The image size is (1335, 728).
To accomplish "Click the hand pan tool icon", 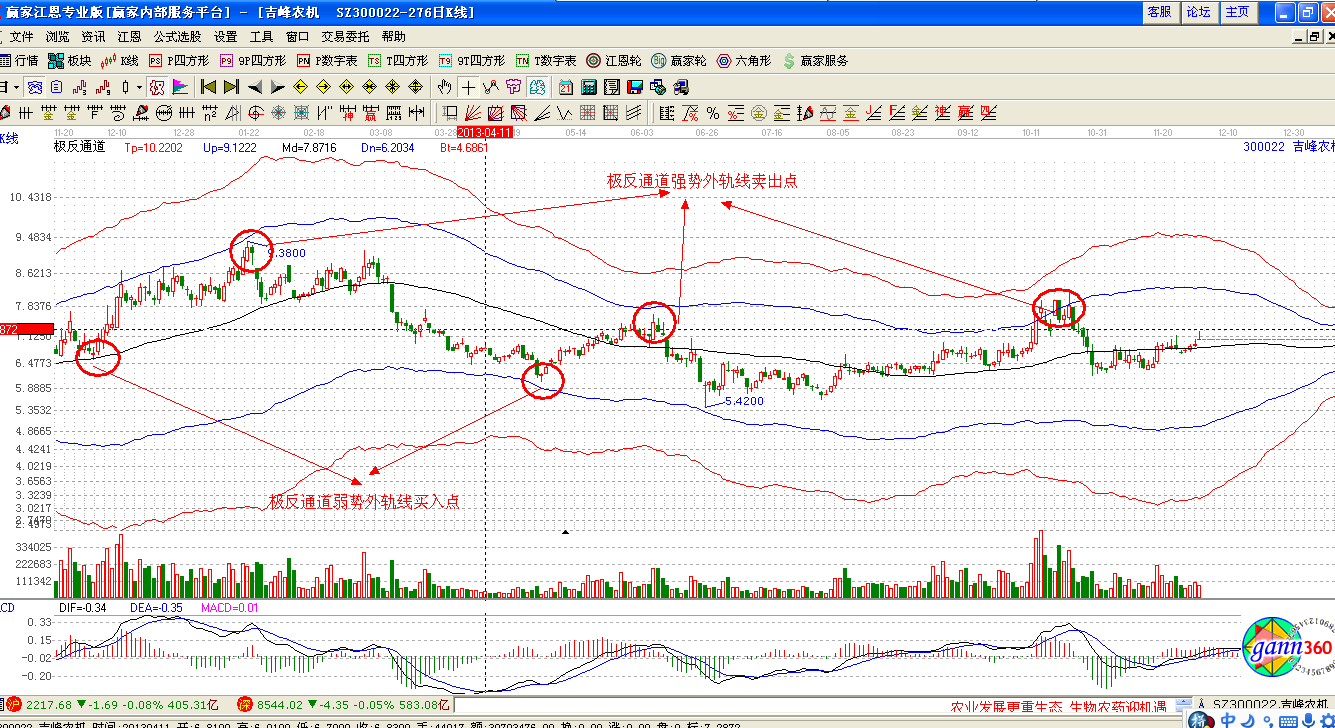I will (445, 87).
